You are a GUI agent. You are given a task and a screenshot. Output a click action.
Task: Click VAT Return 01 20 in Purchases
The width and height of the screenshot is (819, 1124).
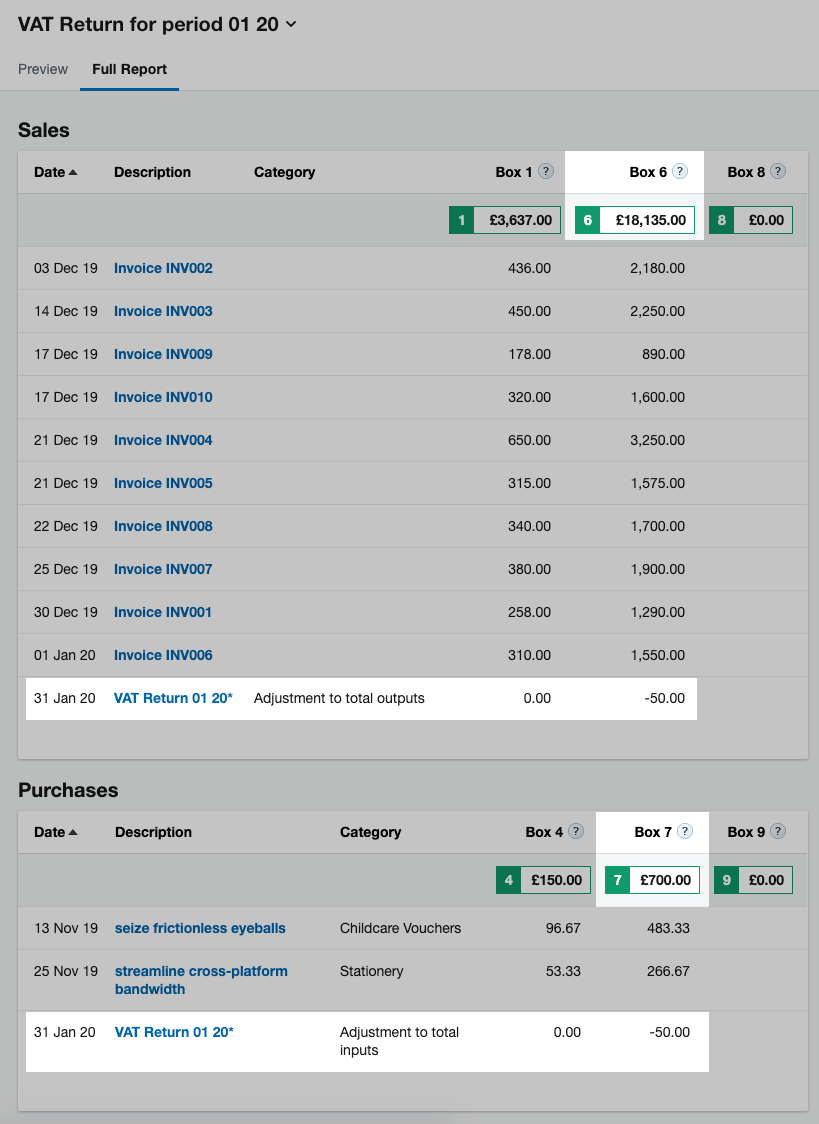[x=174, y=1032]
